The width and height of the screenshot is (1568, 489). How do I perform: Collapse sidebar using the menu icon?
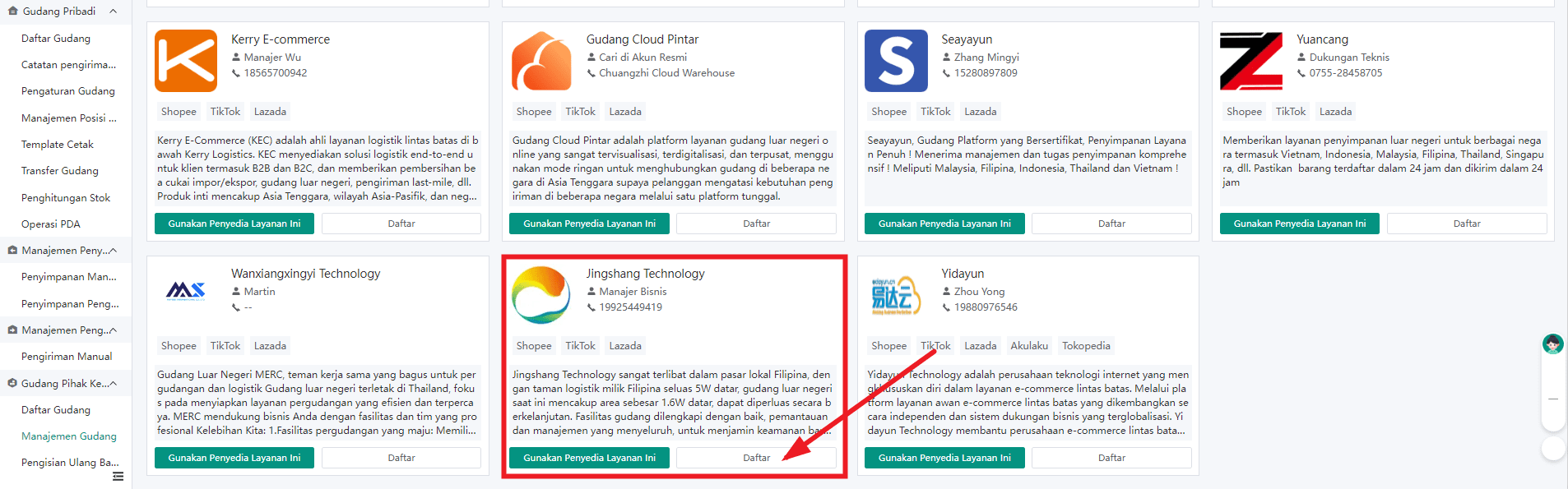118,477
